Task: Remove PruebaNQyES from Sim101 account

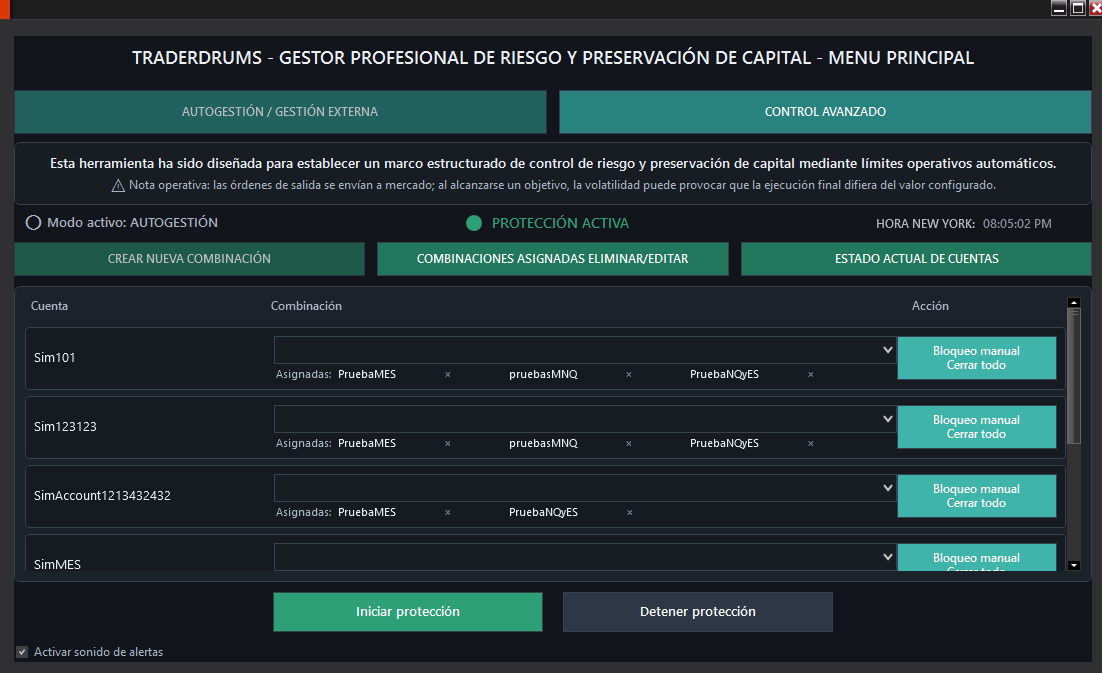Action: [x=810, y=375]
